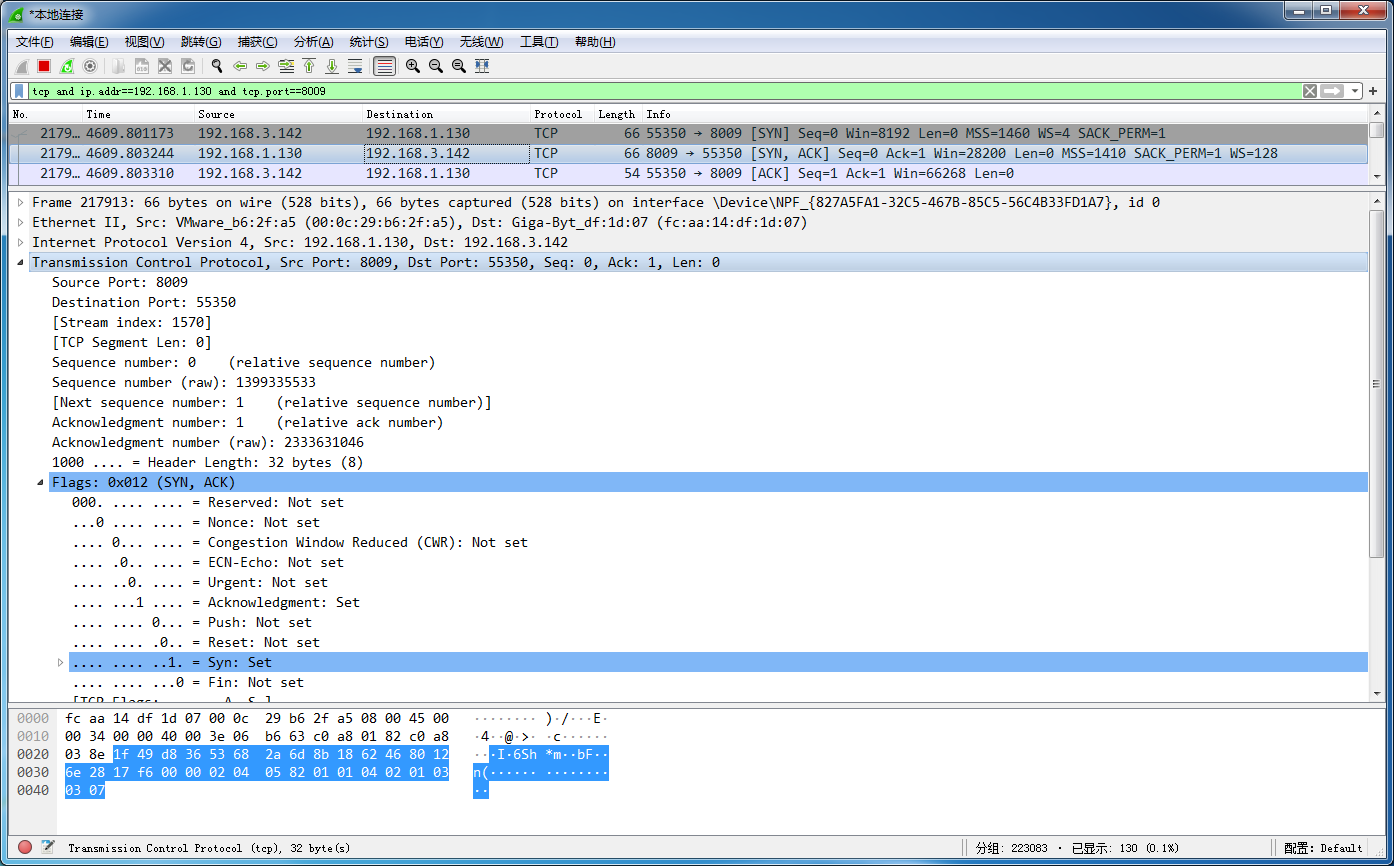Click hex bytes row at offset 0010
Image resolution: width=1394 pixels, height=866 pixels.
(x=257, y=738)
